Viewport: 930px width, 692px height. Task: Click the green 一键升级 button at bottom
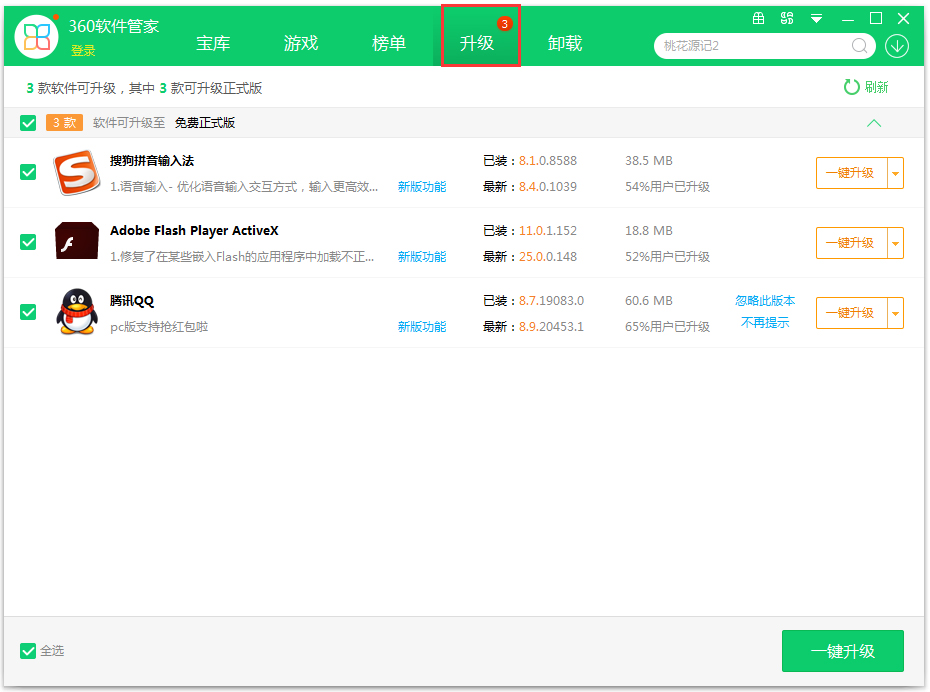[843, 651]
